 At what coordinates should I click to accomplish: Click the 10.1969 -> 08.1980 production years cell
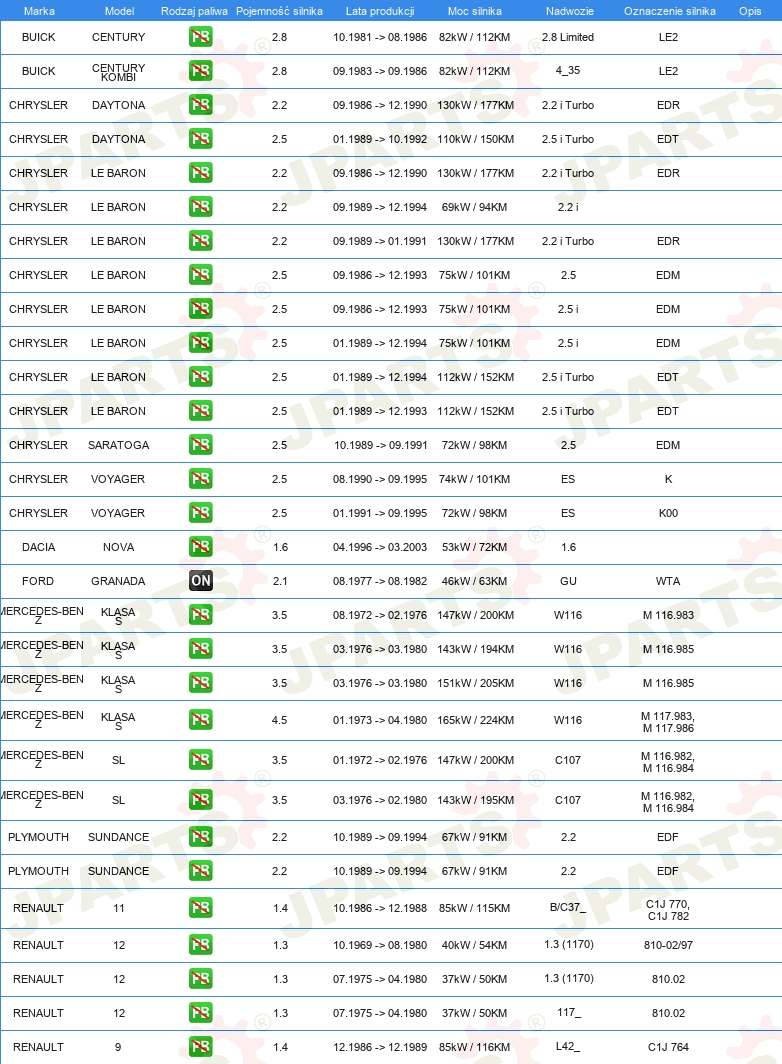[x=379, y=945]
